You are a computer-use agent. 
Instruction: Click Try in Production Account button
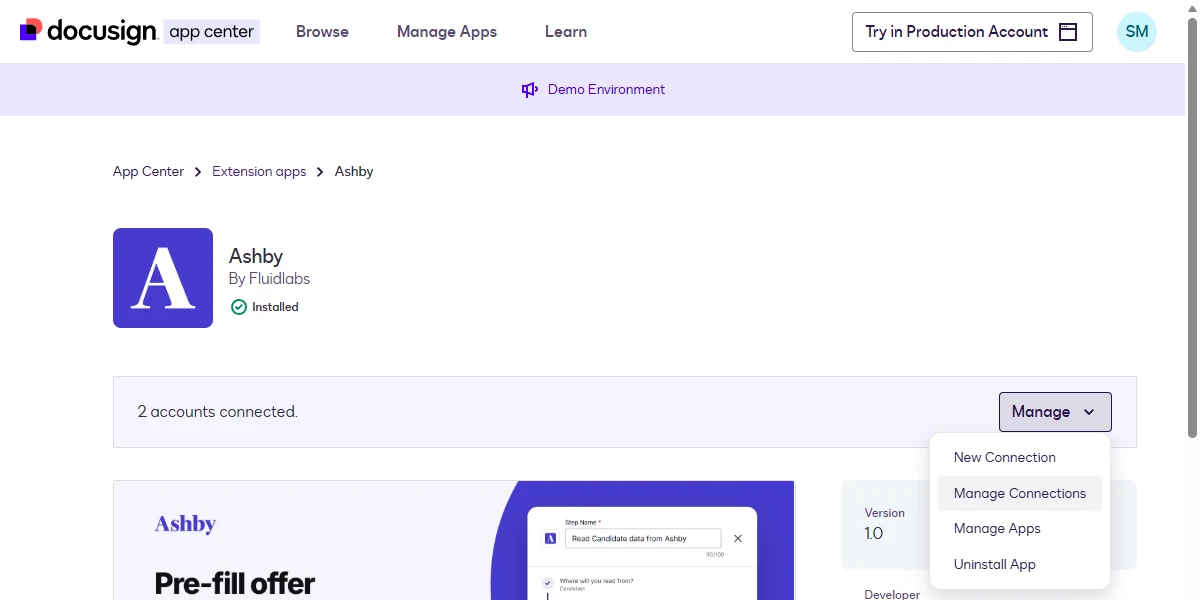[x=972, y=32]
